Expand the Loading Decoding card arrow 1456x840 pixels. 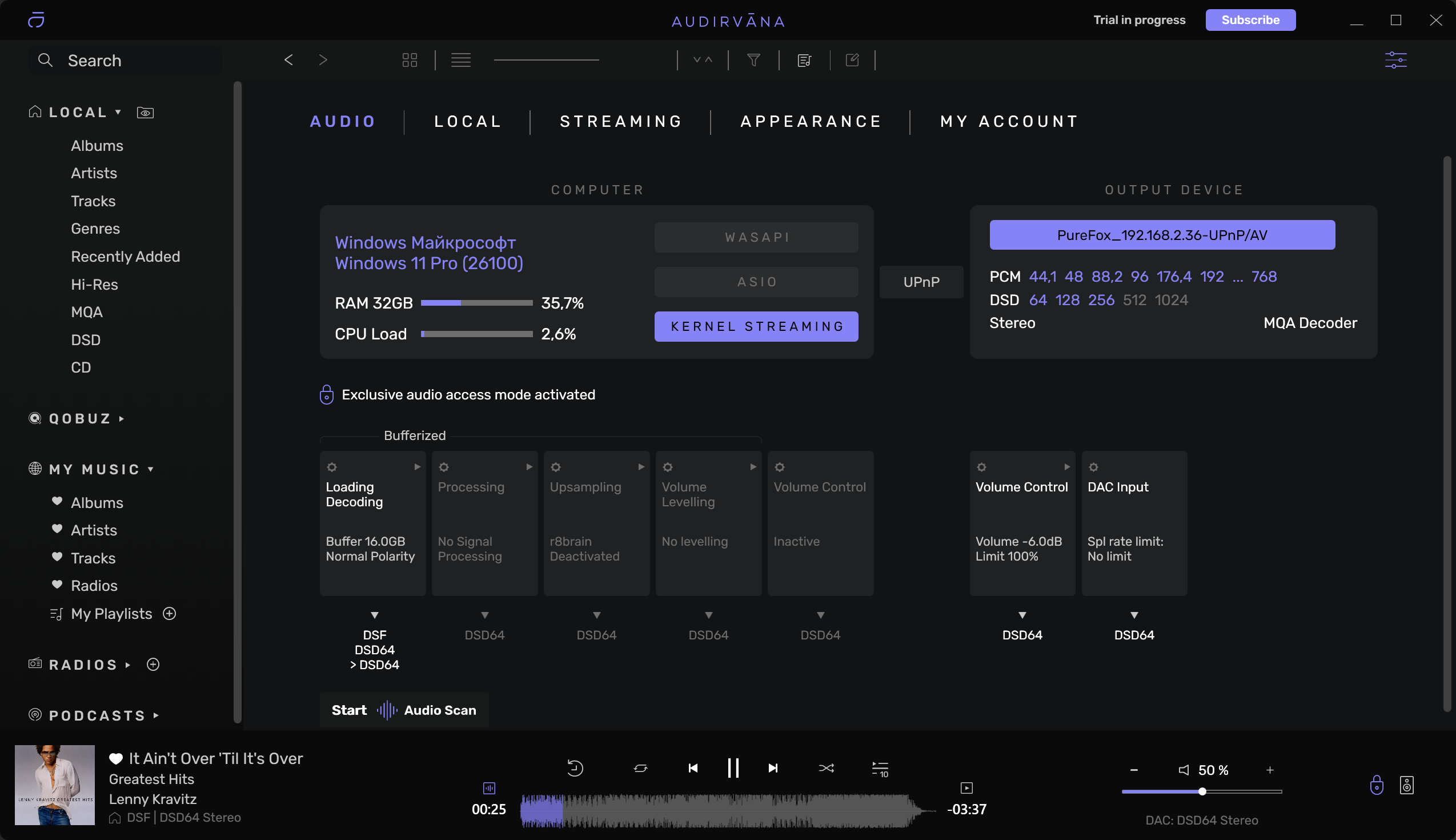417,467
